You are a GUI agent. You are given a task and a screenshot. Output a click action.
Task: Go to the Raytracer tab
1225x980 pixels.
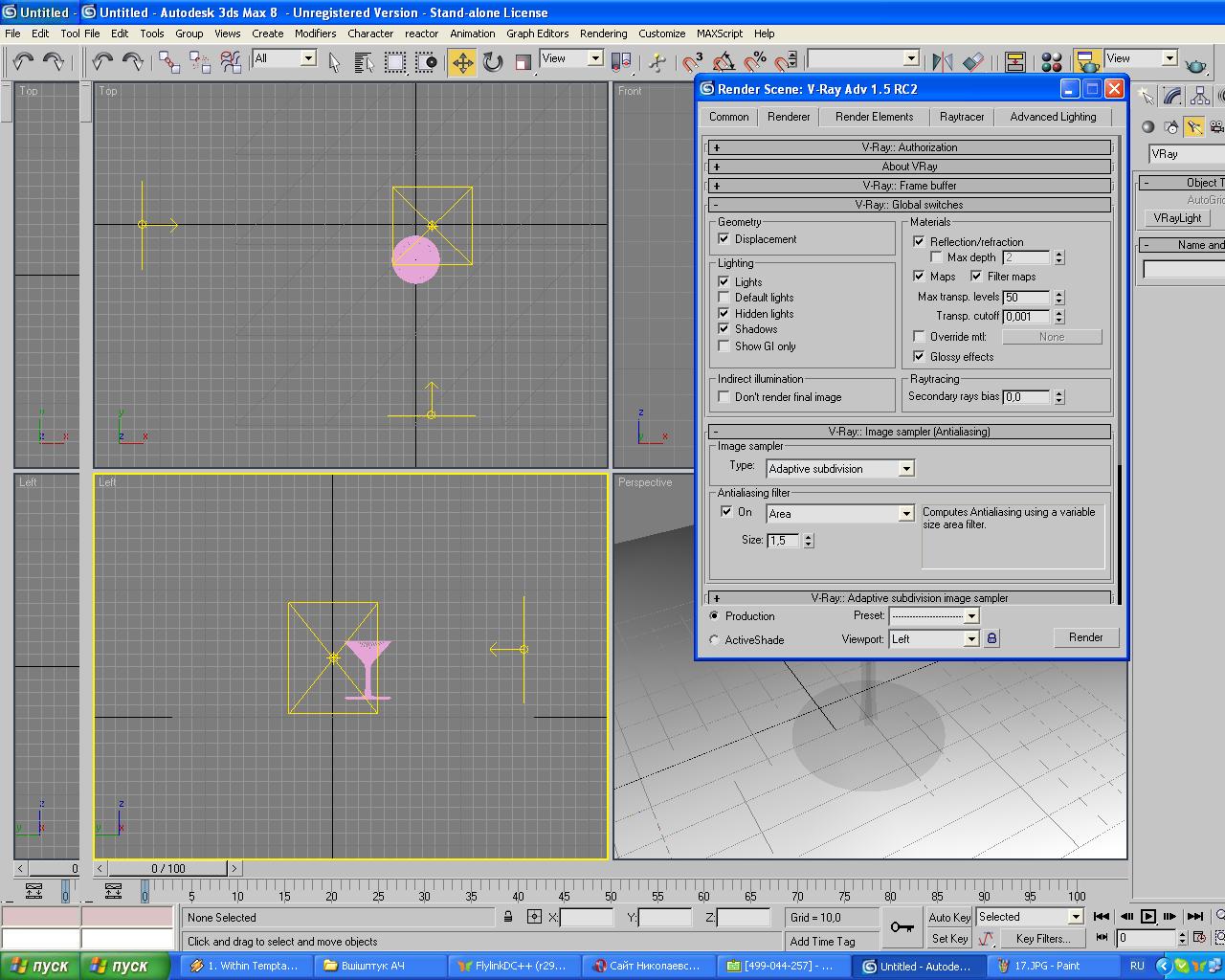[x=962, y=117]
